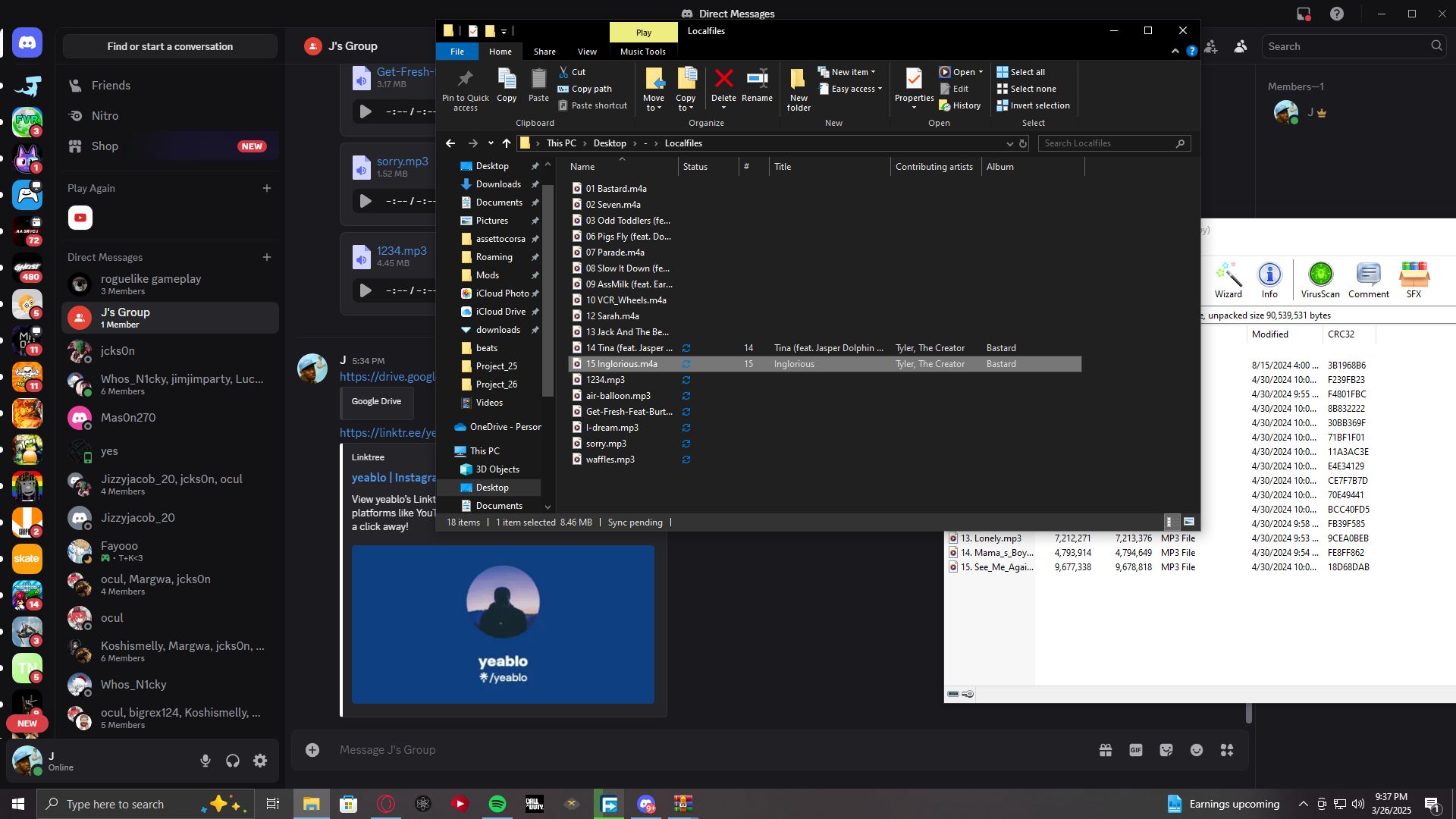Image resolution: width=1456 pixels, height=819 pixels.
Task: Switch to large icons view in the status bar
Action: [x=1188, y=522]
